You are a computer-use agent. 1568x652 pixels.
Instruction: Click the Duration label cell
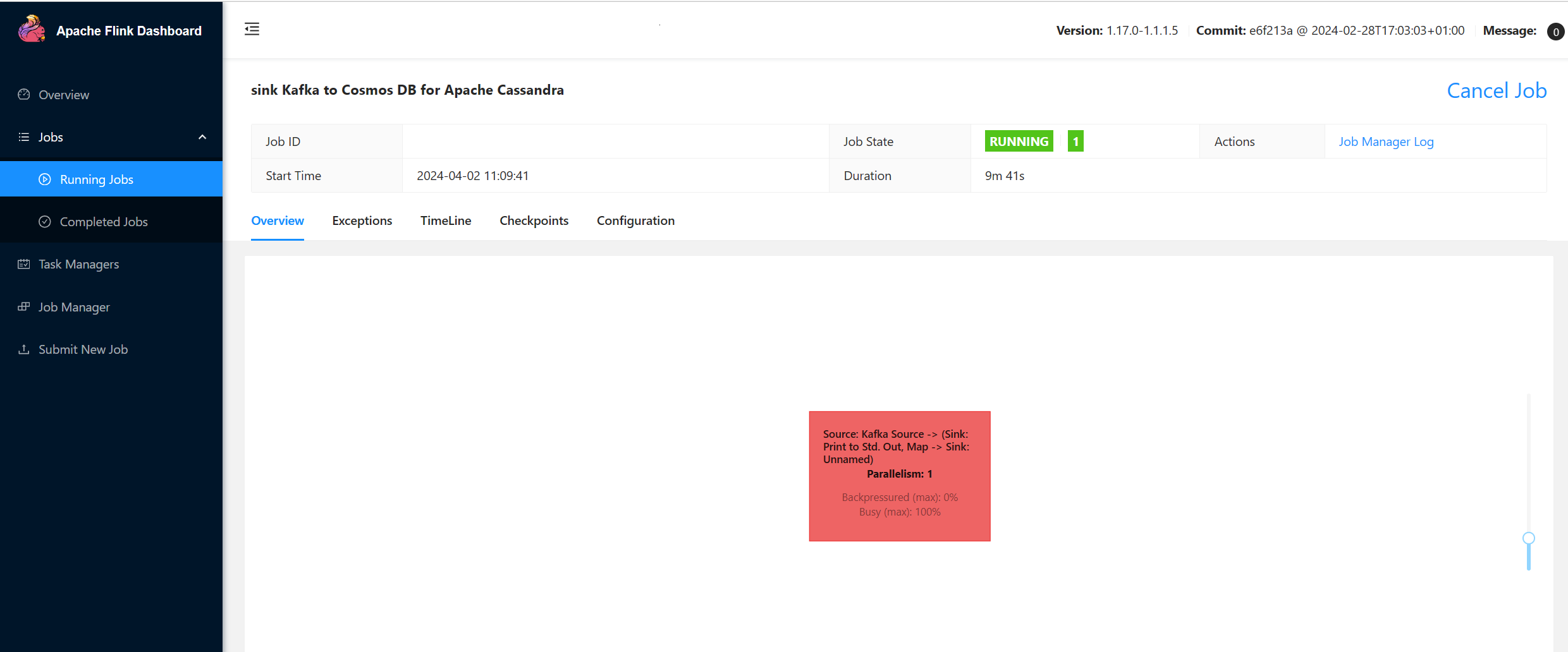point(900,176)
